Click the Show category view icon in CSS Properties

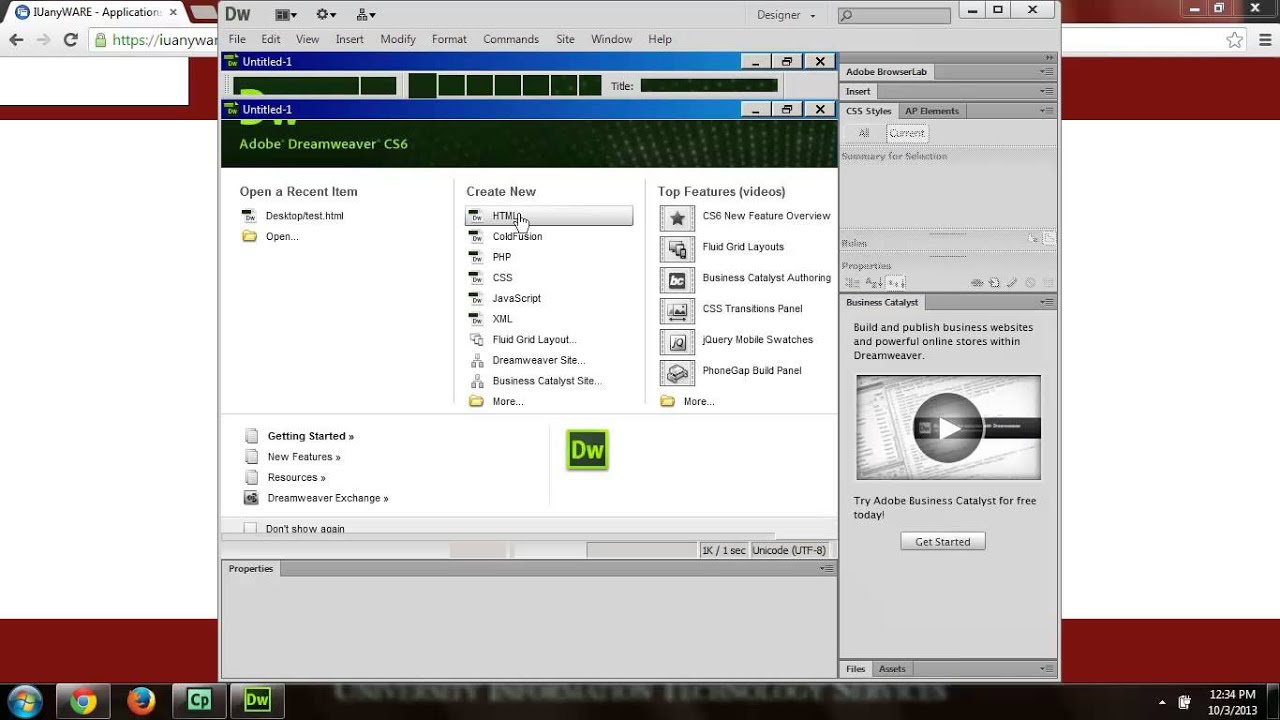[852, 283]
